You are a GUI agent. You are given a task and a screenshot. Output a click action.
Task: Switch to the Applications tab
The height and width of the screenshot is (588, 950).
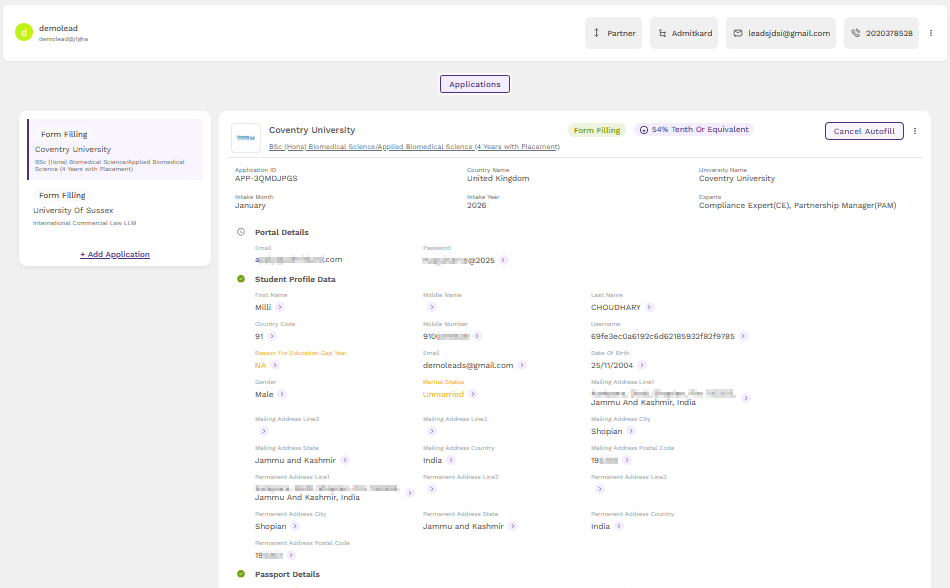tap(475, 84)
